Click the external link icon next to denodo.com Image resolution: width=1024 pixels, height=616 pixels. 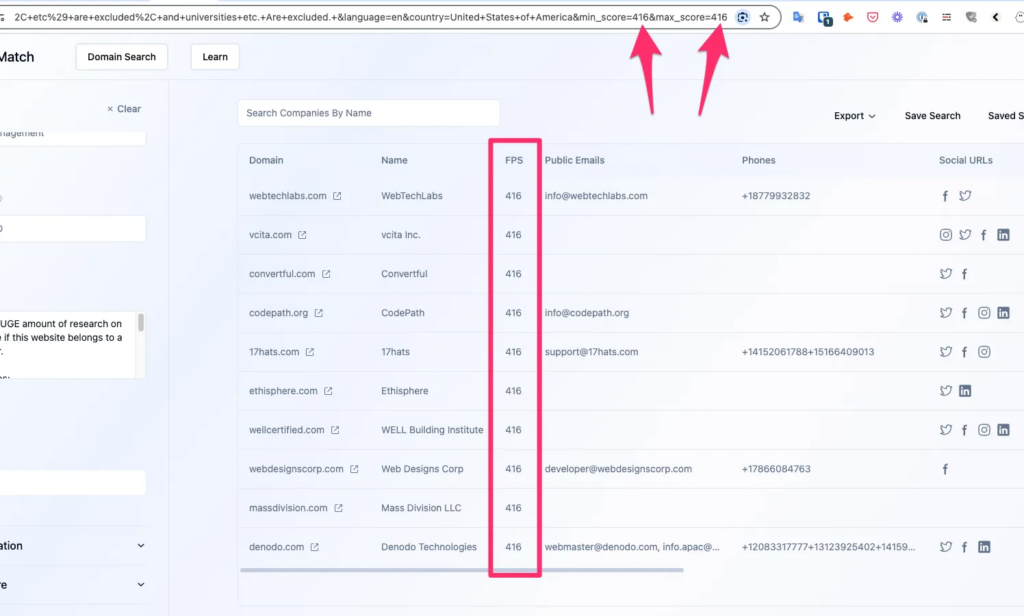click(315, 547)
